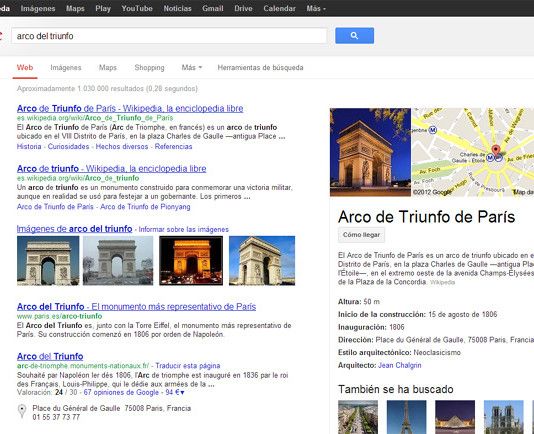This screenshot has width=534, height=434.
Task: Open Imágenes de arco del triunfo link
Action: (74, 229)
